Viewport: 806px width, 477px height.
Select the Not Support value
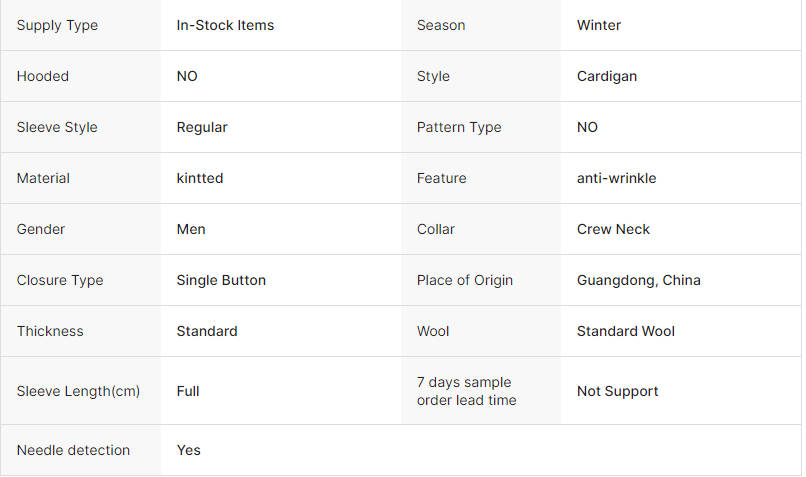(617, 391)
